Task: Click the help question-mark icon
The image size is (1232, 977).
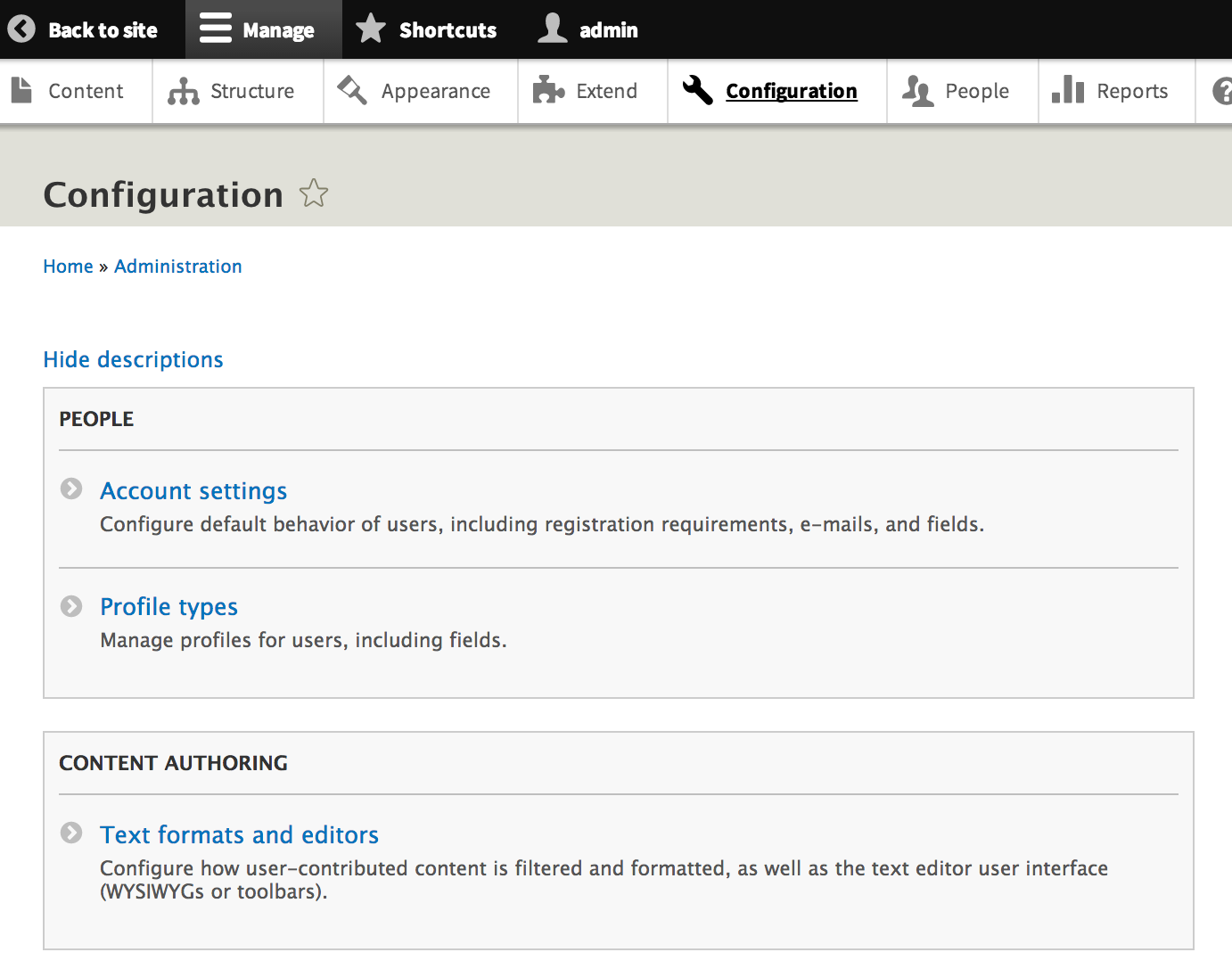Action: [x=1225, y=90]
